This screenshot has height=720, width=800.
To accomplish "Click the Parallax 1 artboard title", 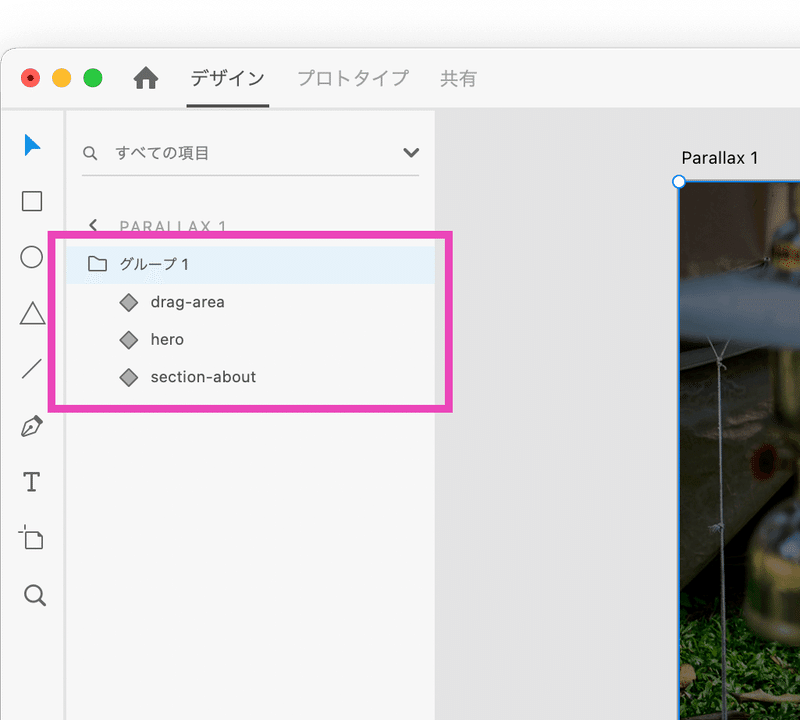I will [x=719, y=158].
